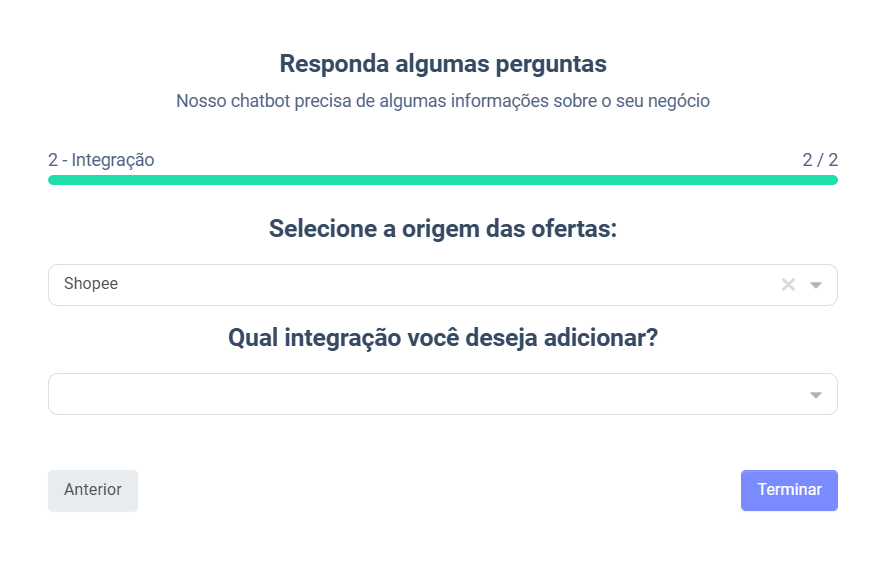Click the chatbot information subtitle text
The height and width of the screenshot is (561, 889).
(x=443, y=101)
